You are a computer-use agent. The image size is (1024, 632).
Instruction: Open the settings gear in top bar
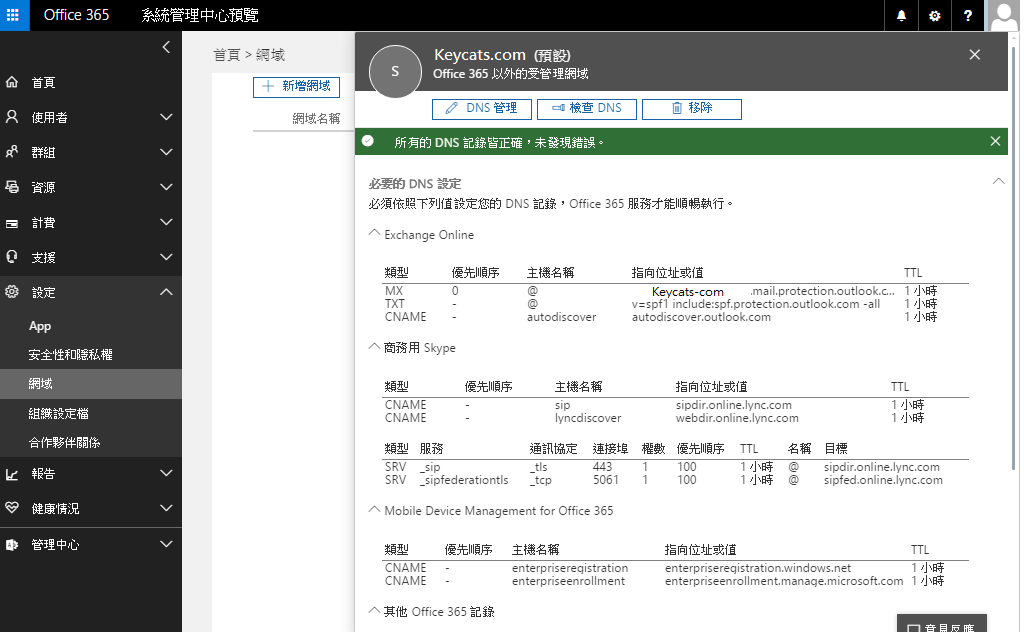coord(935,16)
